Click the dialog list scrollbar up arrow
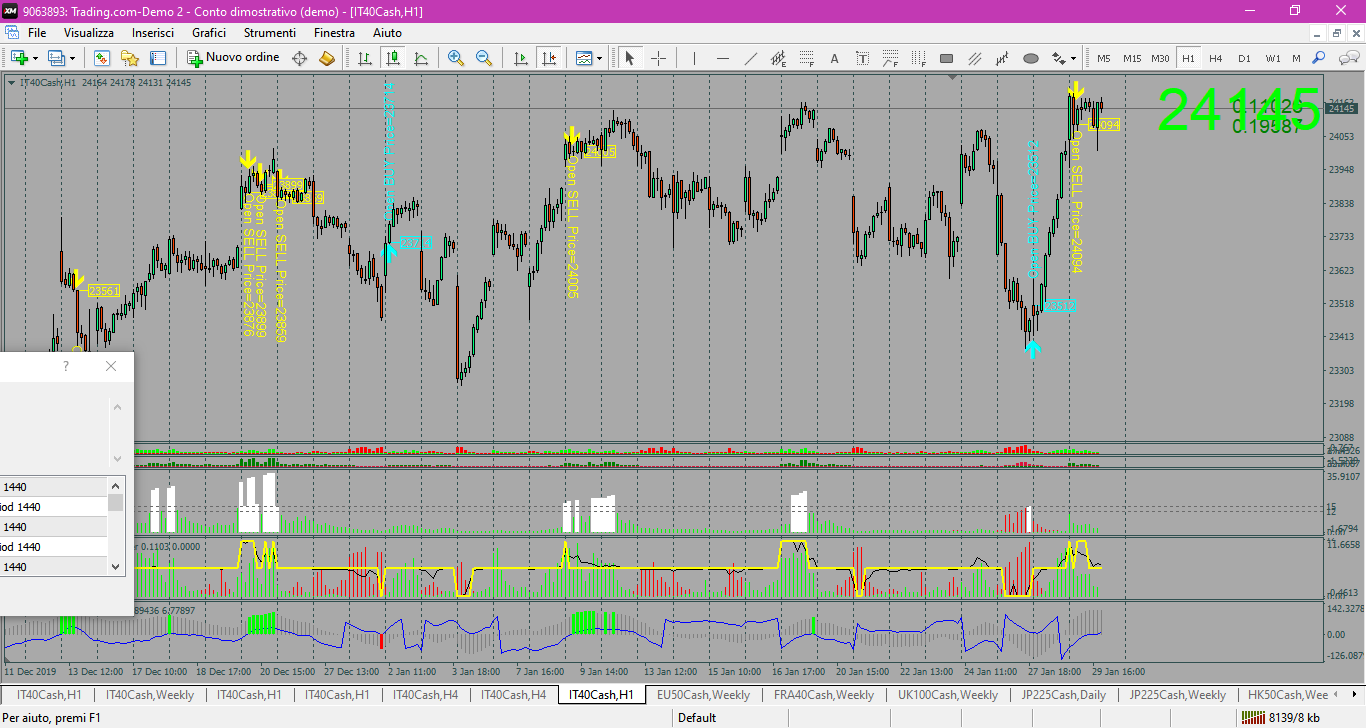Screen dimensions: 1366x728 click(x=116, y=485)
